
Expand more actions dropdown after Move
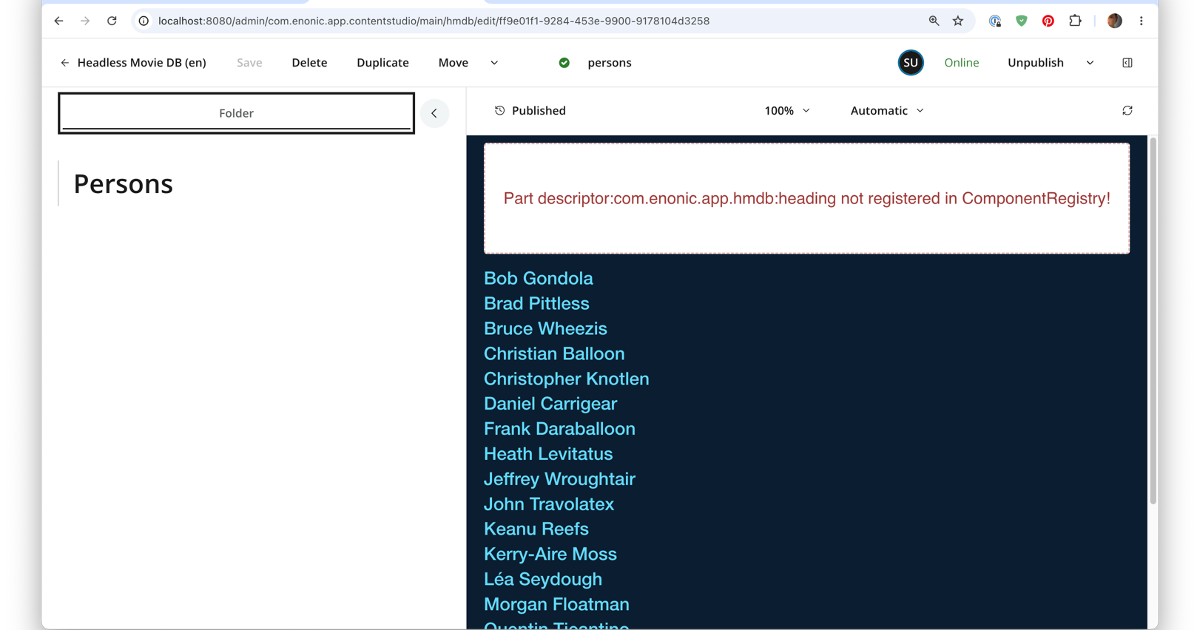click(494, 62)
